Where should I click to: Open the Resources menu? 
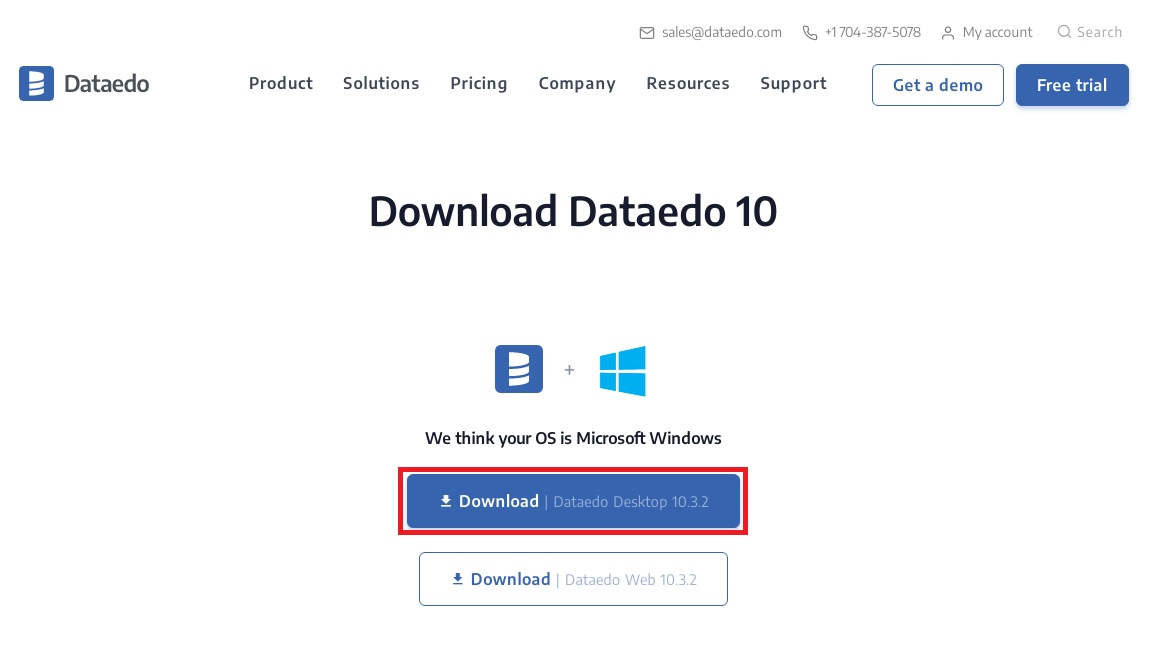[x=688, y=84]
